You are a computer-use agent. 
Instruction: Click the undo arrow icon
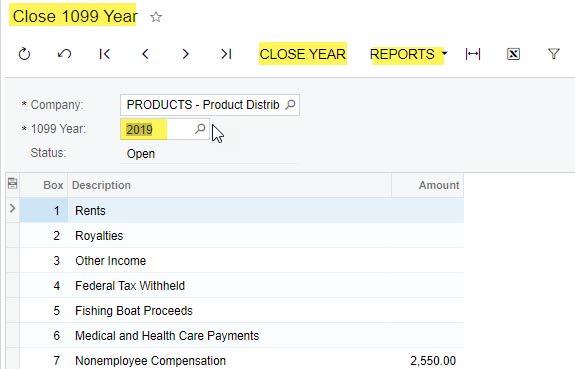[x=64, y=54]
